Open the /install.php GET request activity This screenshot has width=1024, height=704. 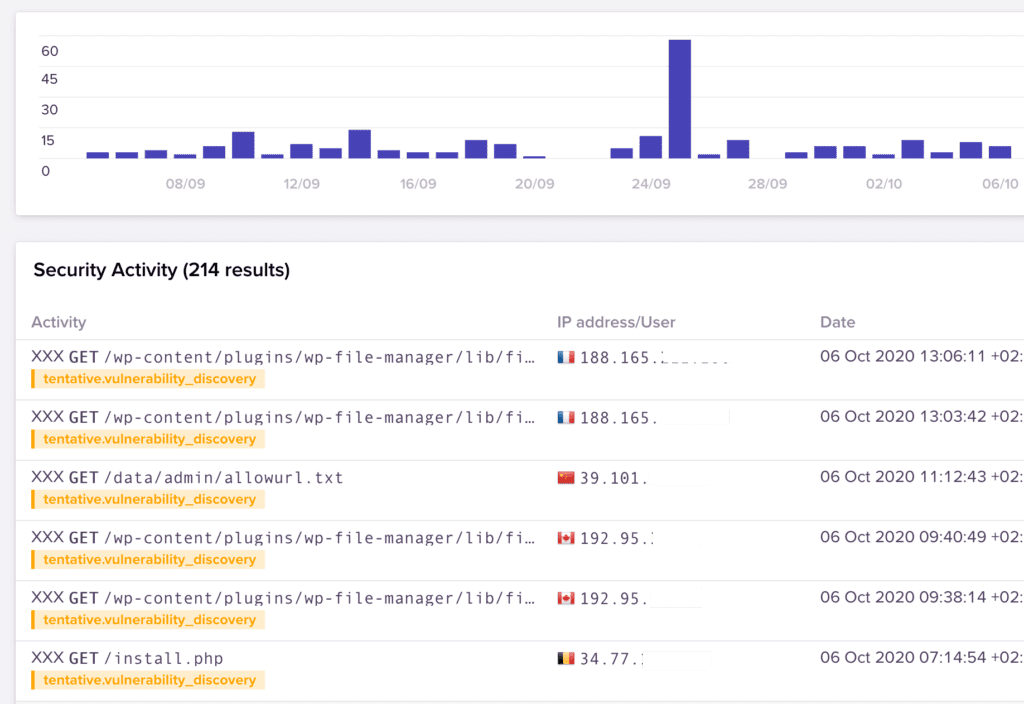click(127, 658)
